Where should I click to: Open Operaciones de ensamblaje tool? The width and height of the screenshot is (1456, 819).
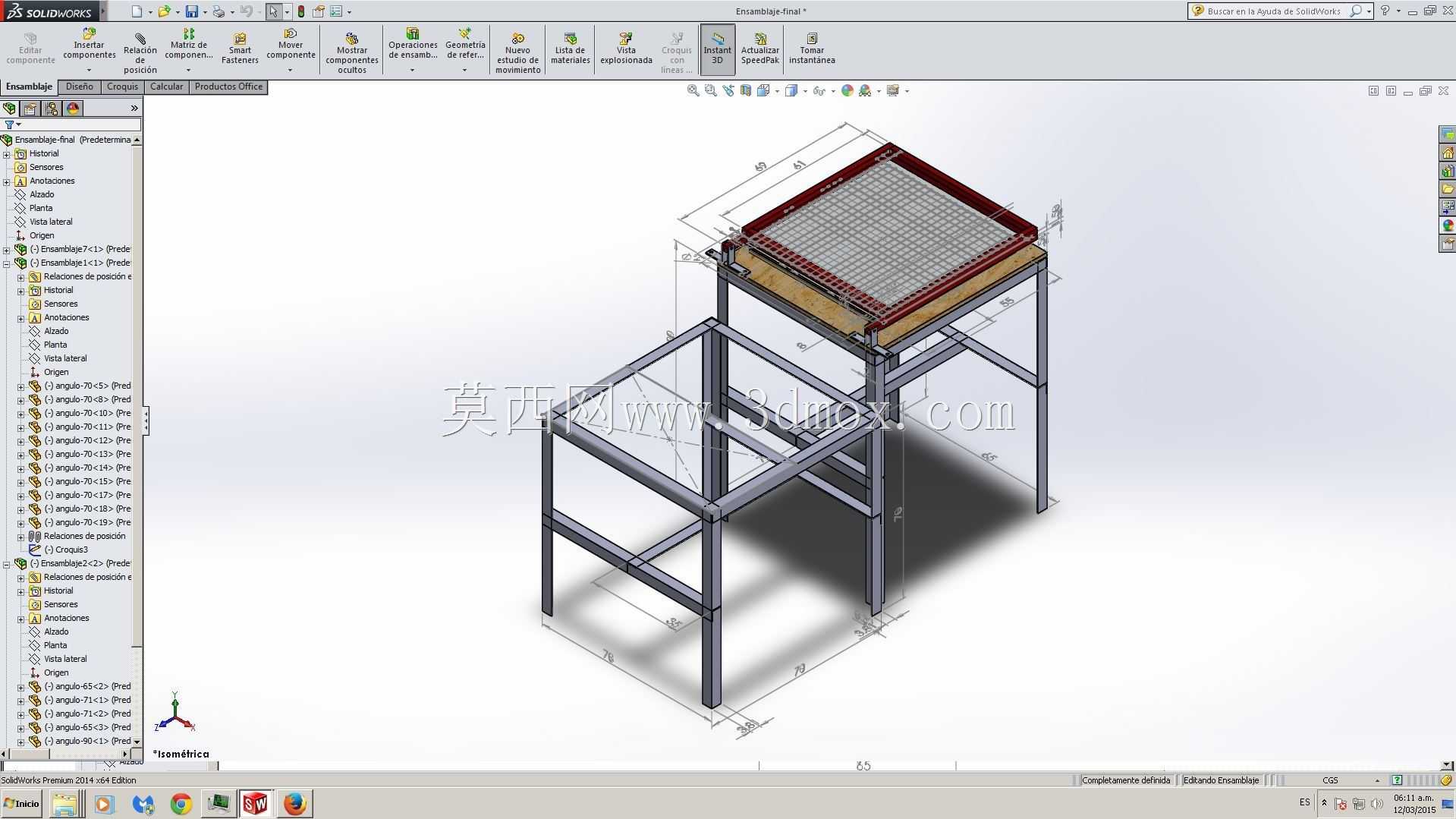click(413, 45)
